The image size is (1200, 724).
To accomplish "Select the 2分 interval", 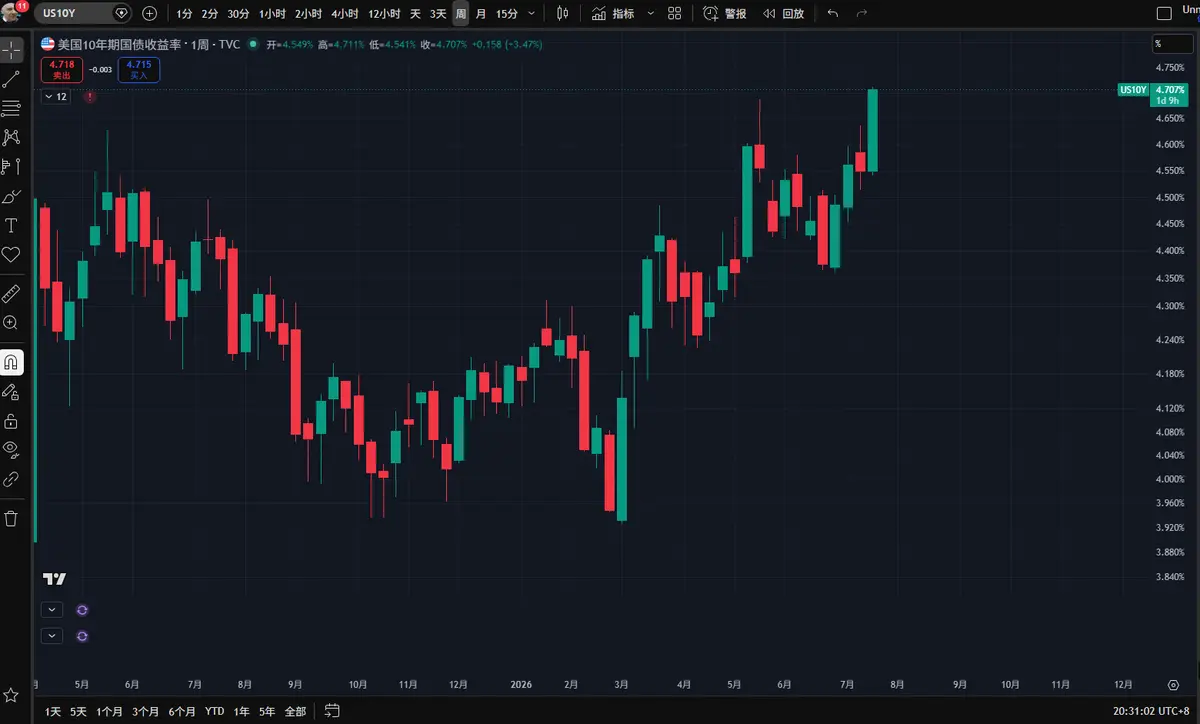I will click(209, 14).
